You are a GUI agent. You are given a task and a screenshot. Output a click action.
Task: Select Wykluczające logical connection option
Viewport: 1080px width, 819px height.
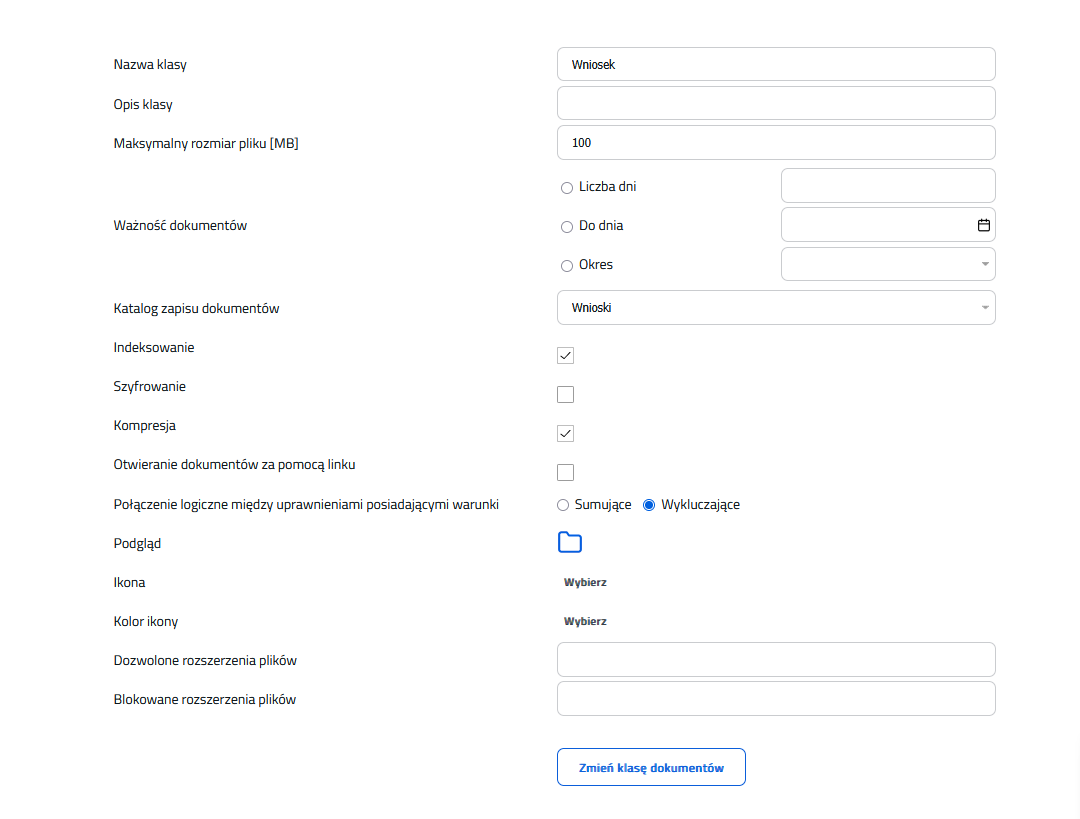click(x=649, y=505)
